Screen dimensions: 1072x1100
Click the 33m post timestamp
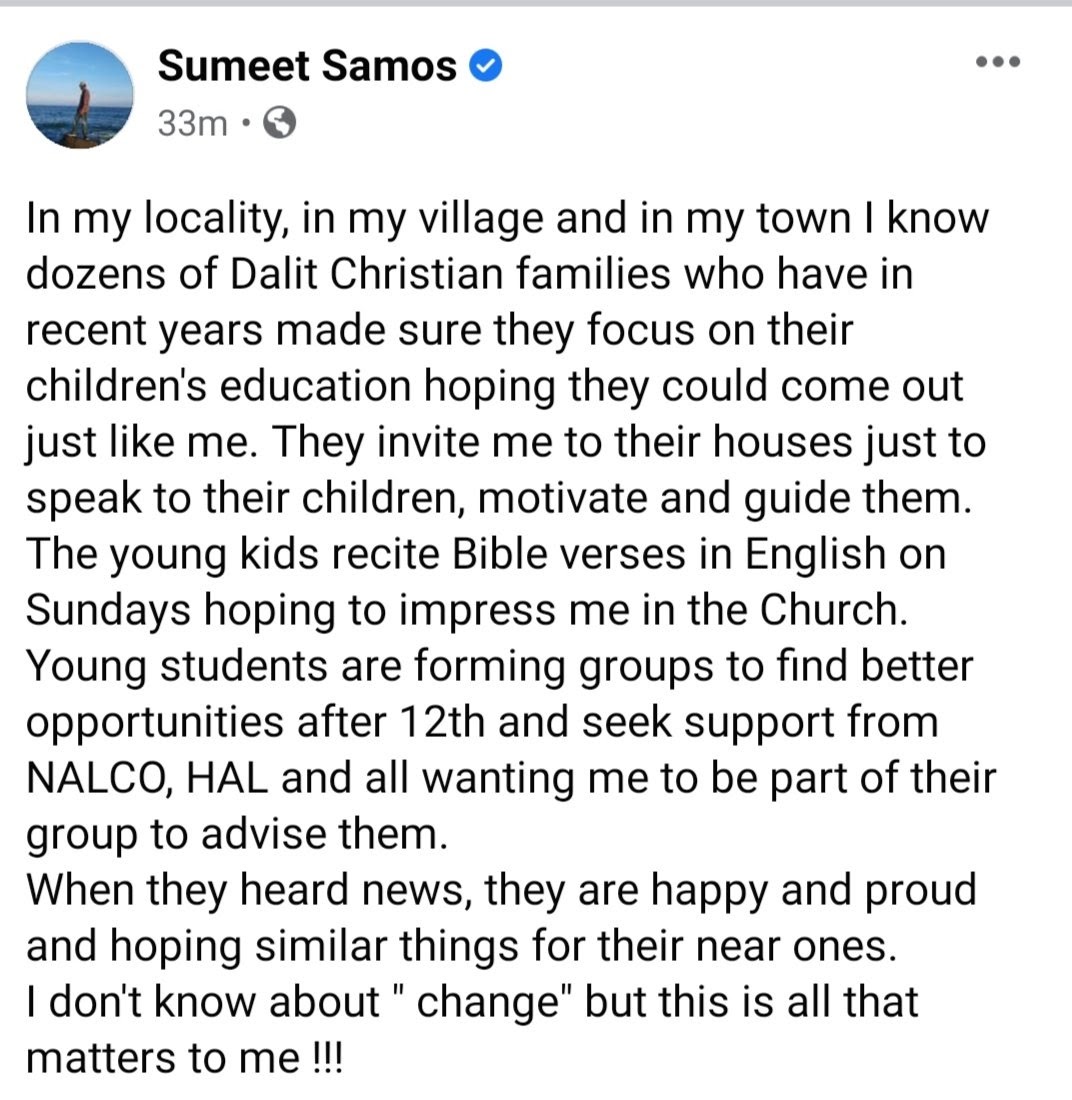click(x=191, y=124)
